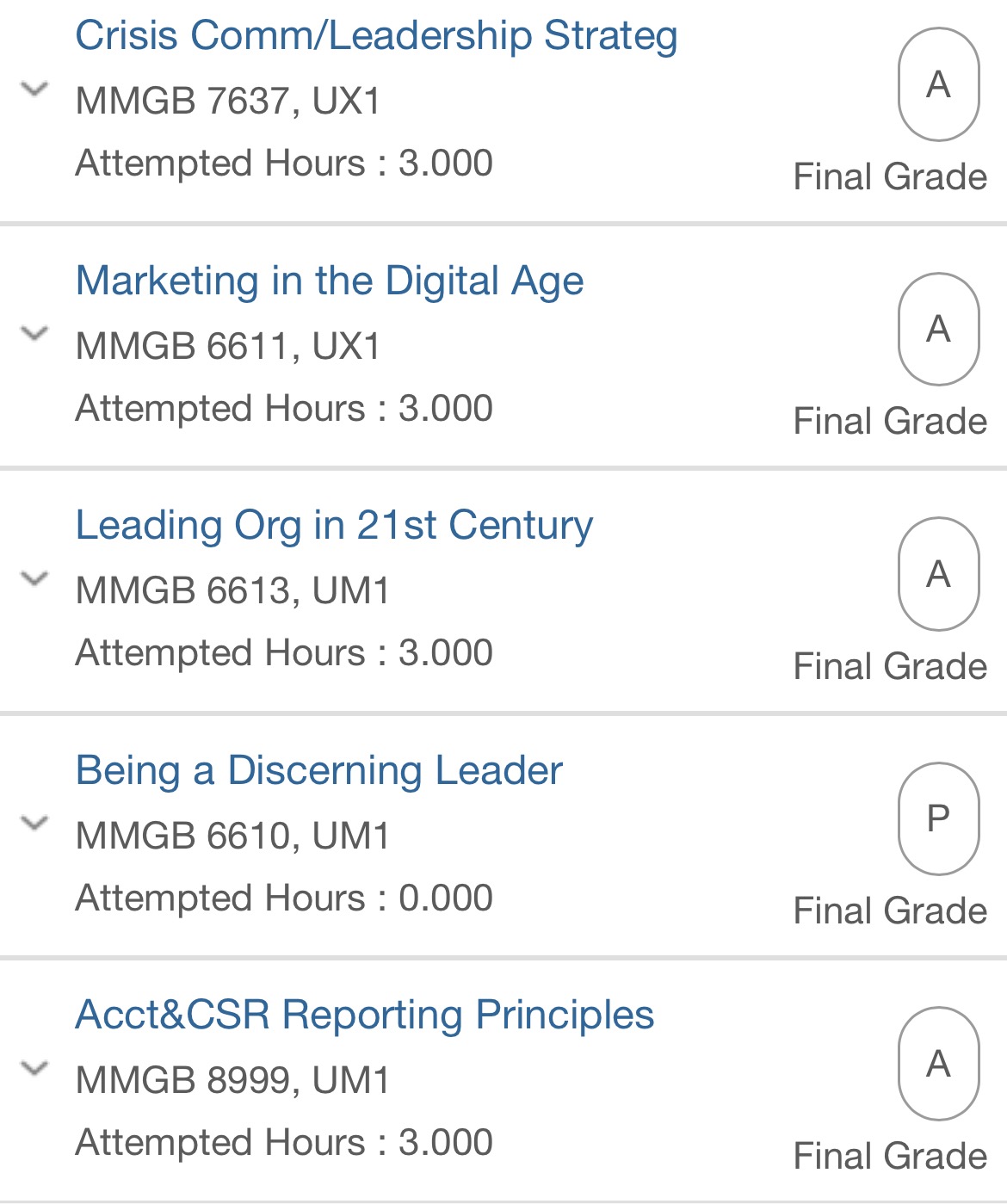Expand the Crisis Comm/Leadership Strateg row chevron

coord(34,89)
